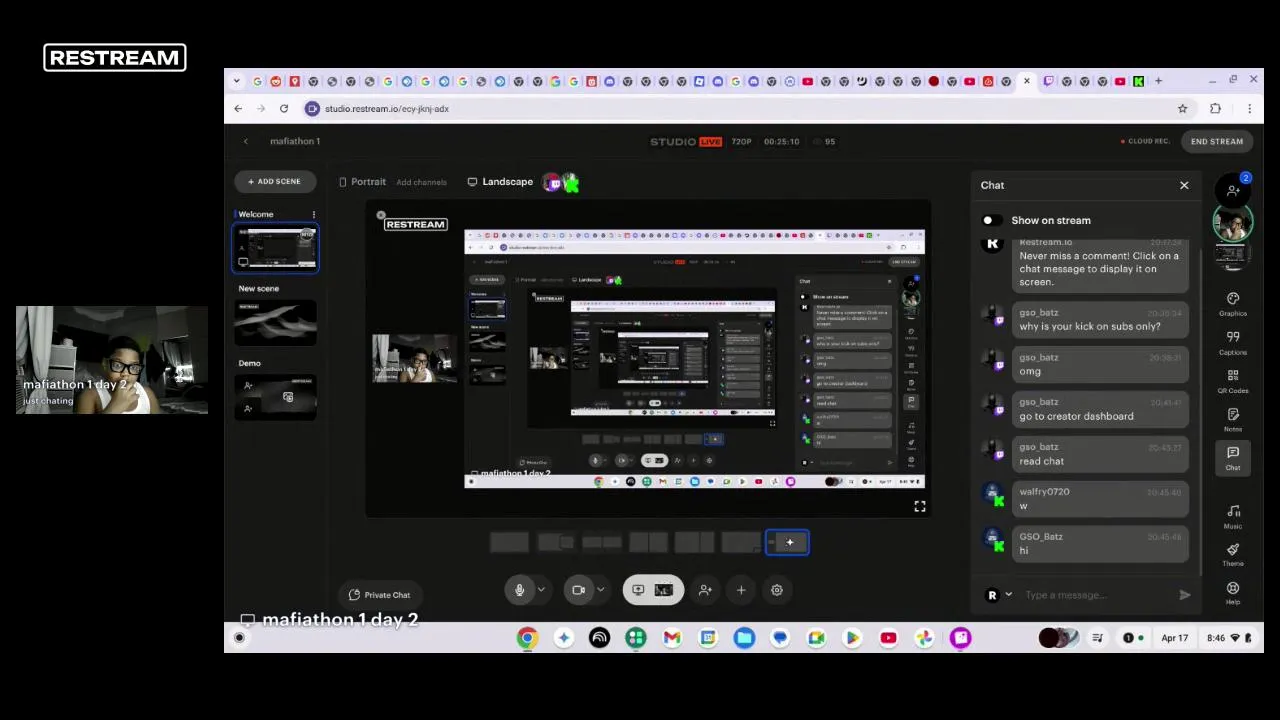This screenshot has height=720, width=1280.
Task: Reload the browser page
Action: point(284,108)
